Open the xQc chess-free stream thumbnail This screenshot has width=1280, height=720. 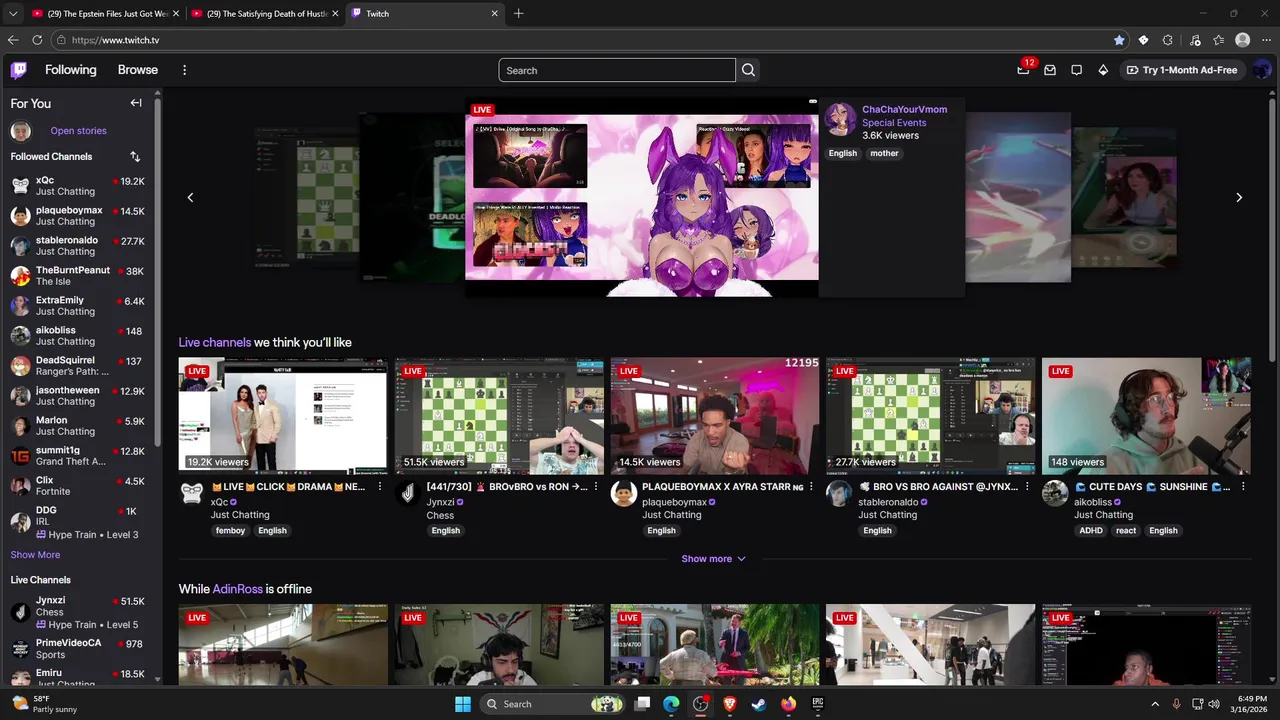coord(282,416)
